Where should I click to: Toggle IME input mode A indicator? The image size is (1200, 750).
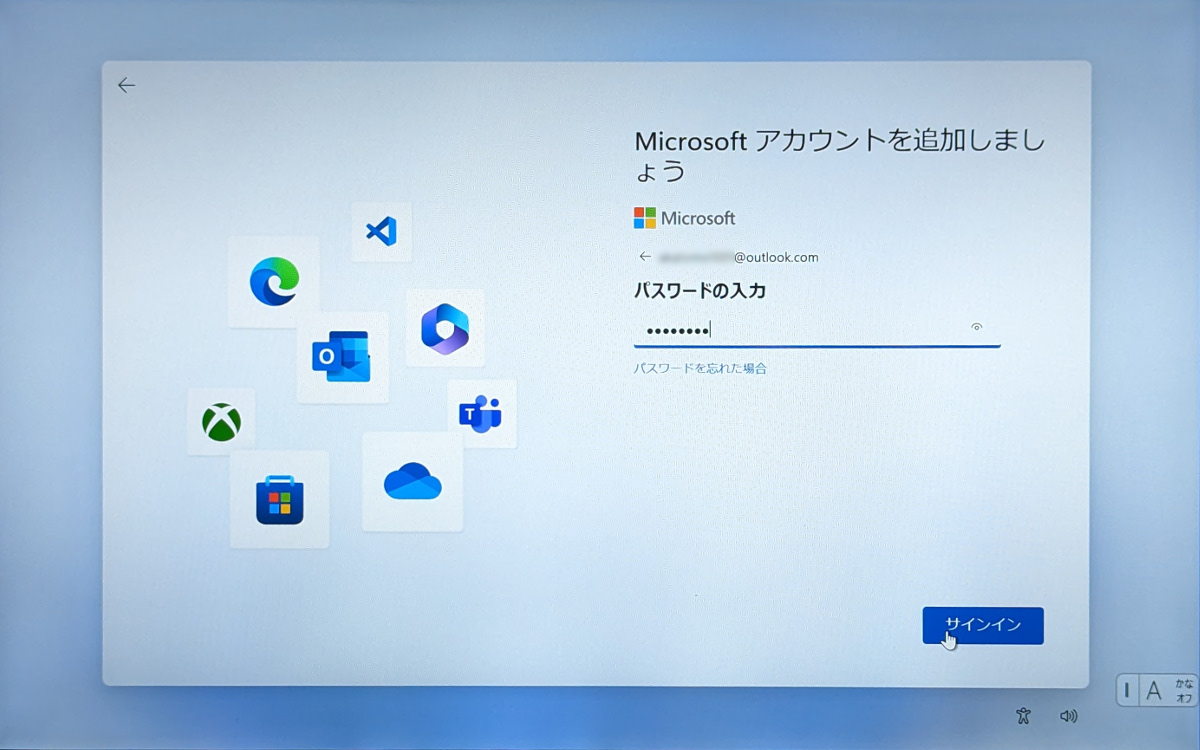(1153, 690)
